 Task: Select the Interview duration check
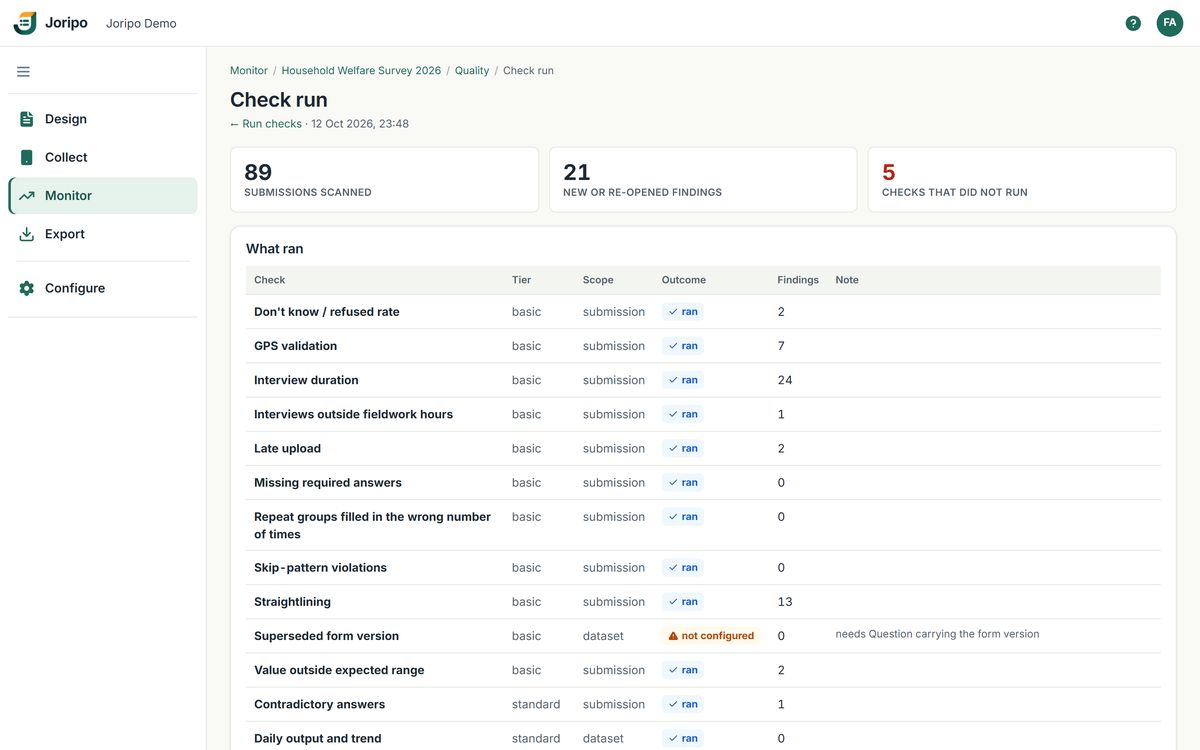[306, 380]
